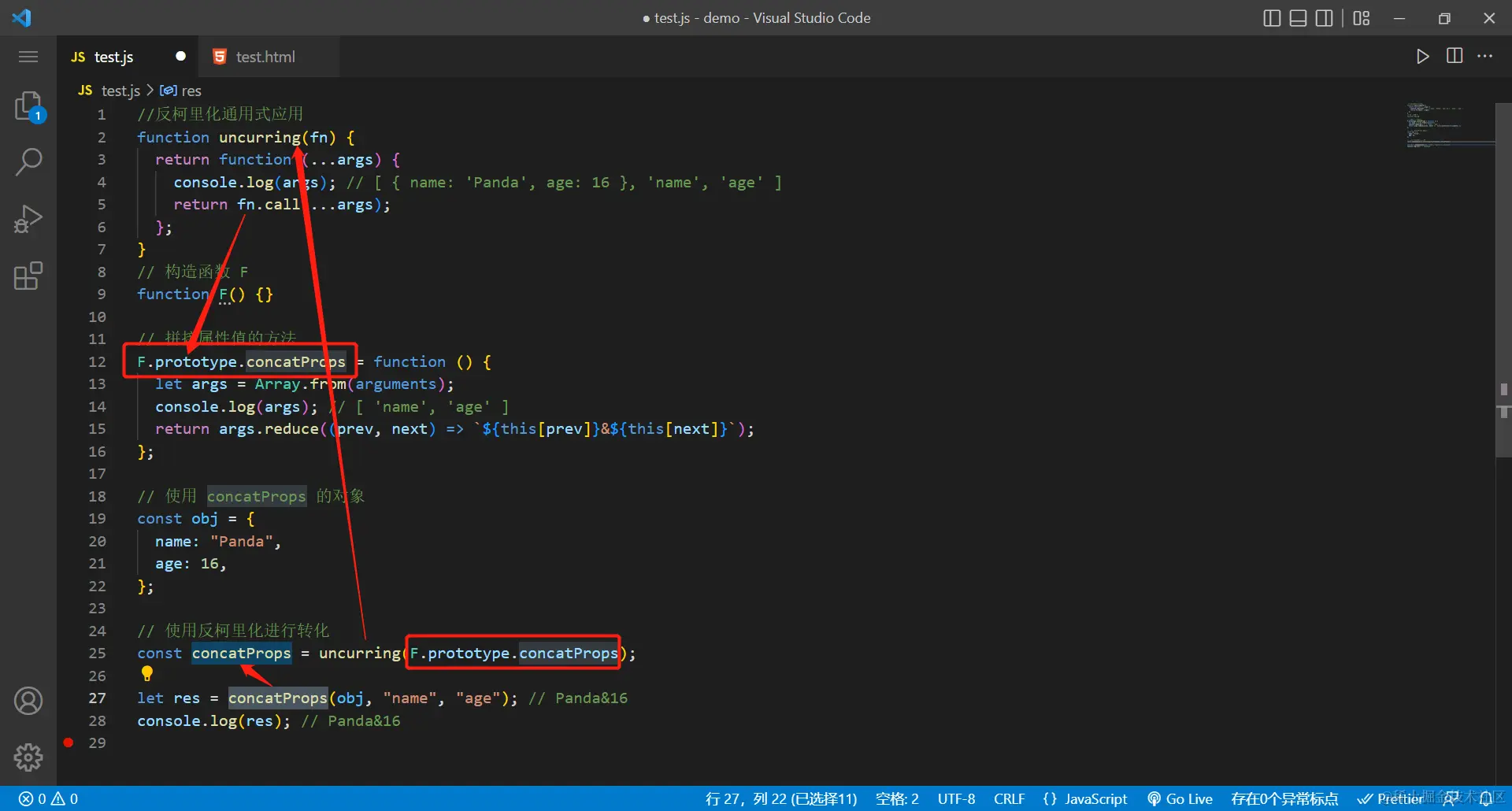Open the Search view
Screen dimensions: 1512x811
tap(28, 162)
